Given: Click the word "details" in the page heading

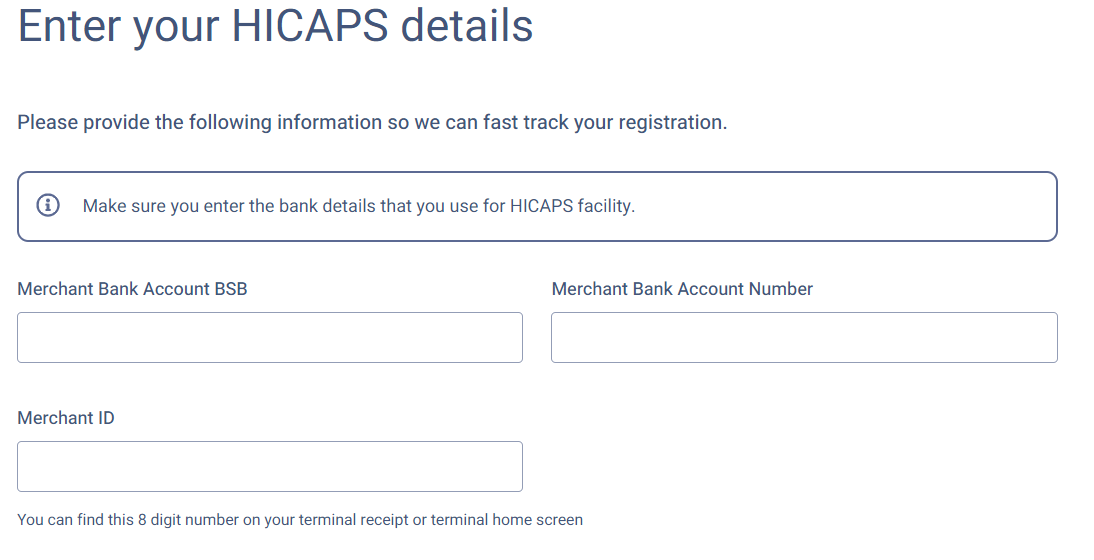Looking at the screenshot, I should pyautogui.click(x=467, y=26).
